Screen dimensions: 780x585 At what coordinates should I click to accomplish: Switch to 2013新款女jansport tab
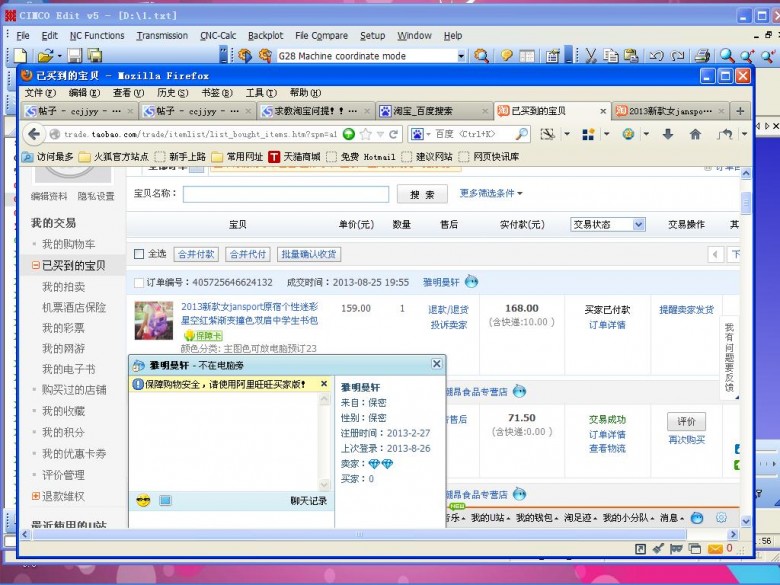tap(671, 110)
